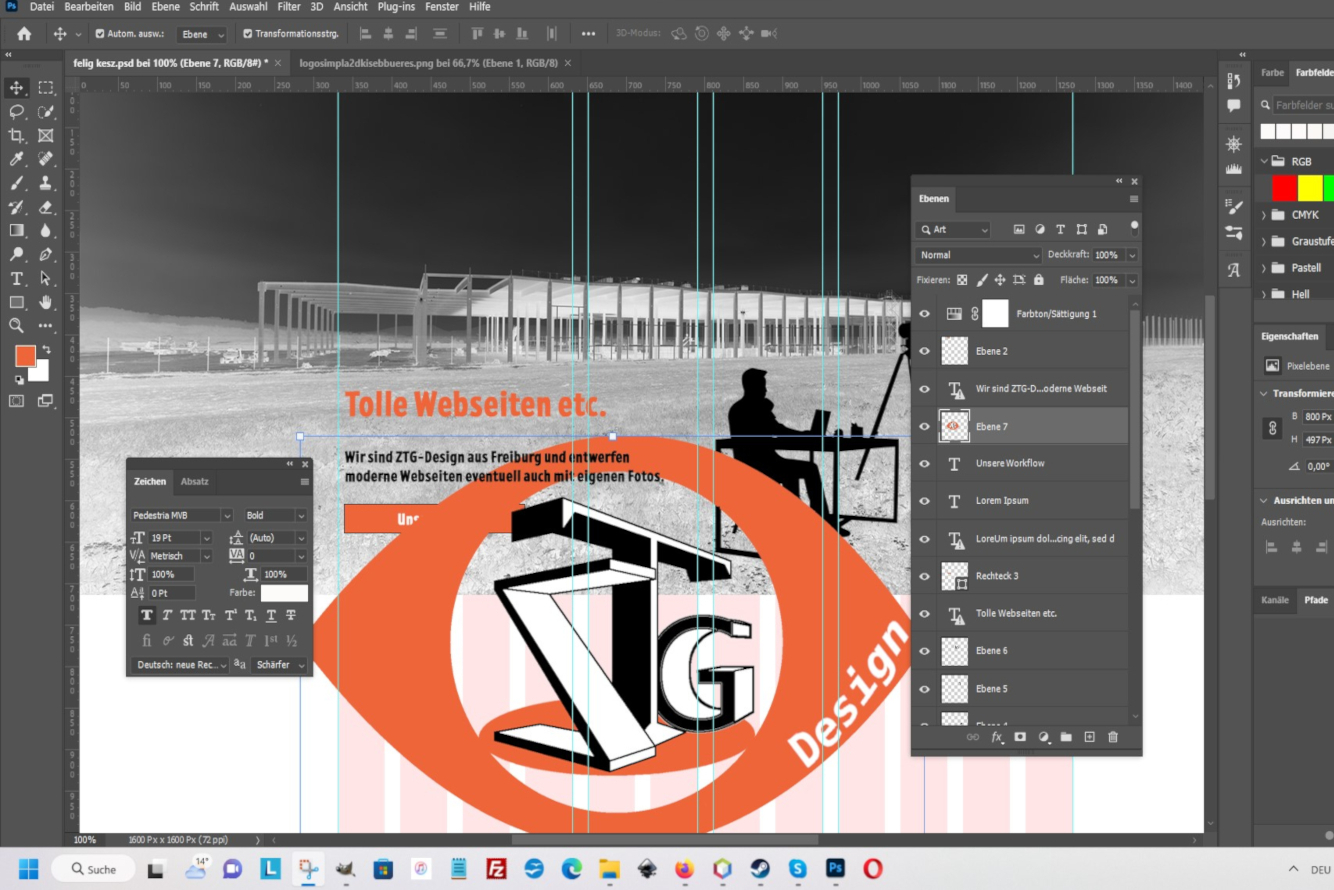
Task: Select the Horizontal Type tool
Action: click(17, 278)
